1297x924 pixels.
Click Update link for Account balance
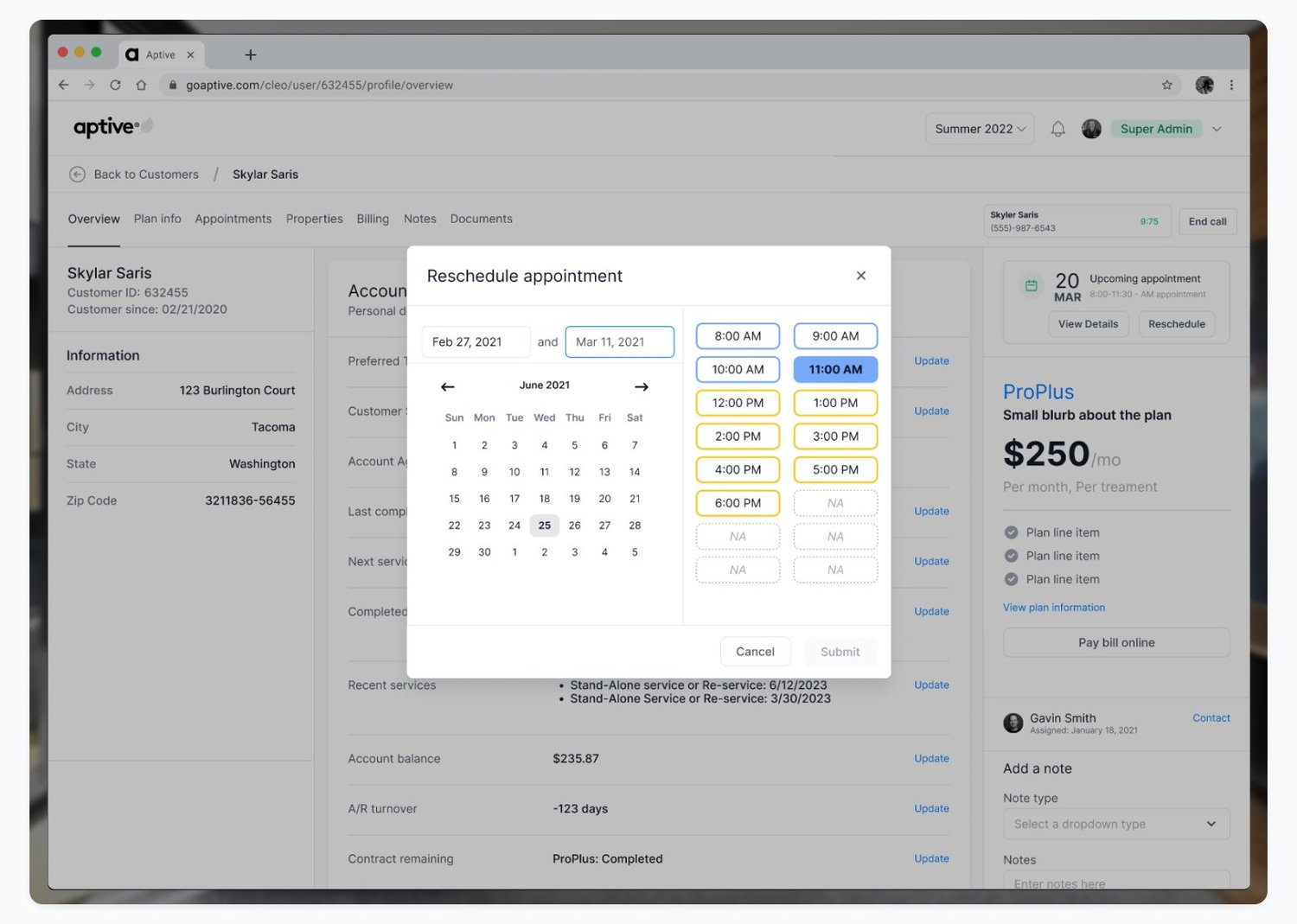[x=931, y=758]
